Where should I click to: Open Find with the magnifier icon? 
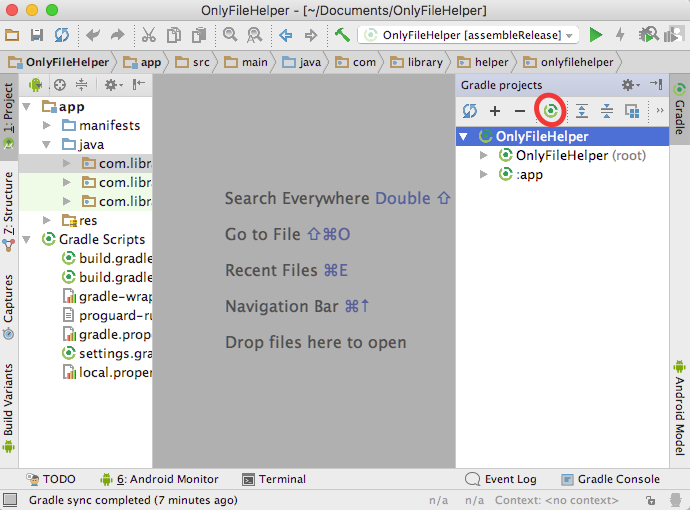point(230,35)
